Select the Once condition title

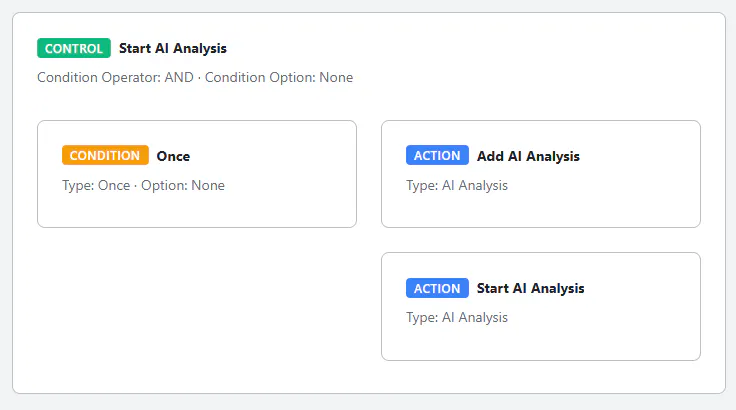(173, 156)
